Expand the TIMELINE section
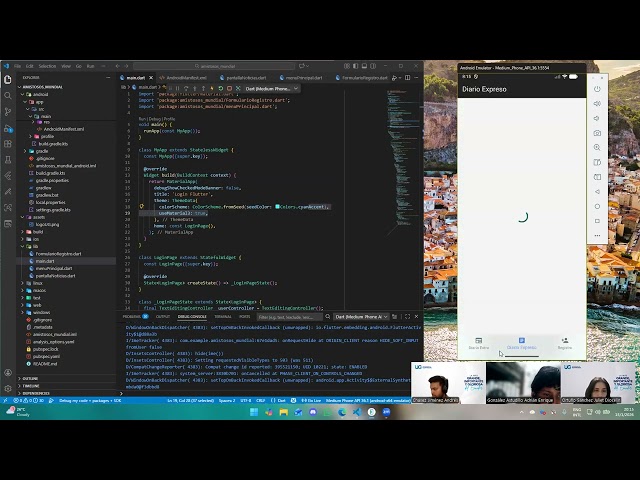Image resolution: width=640 pixels, height=480 pixels. (29, 386)
